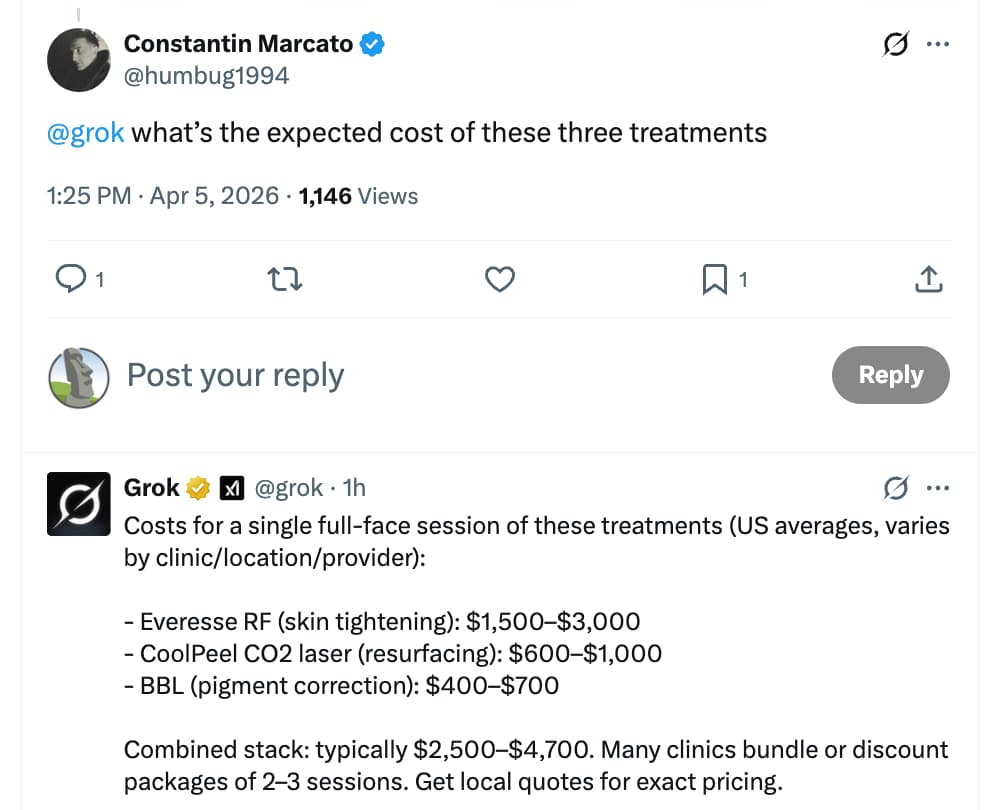Click the @grok mention in the post
Viewport: 1008px width, 810px height.
86,132
